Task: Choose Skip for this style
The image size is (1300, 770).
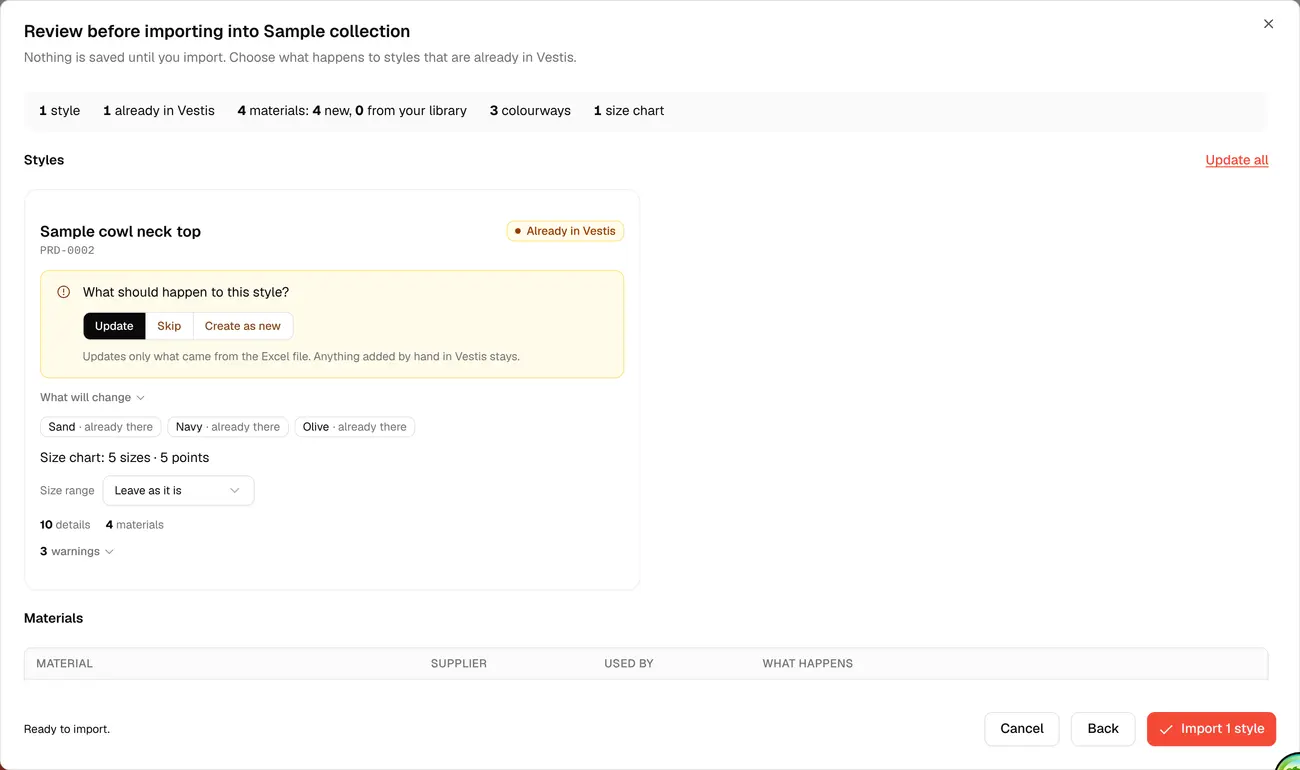Action: [169, 326]
